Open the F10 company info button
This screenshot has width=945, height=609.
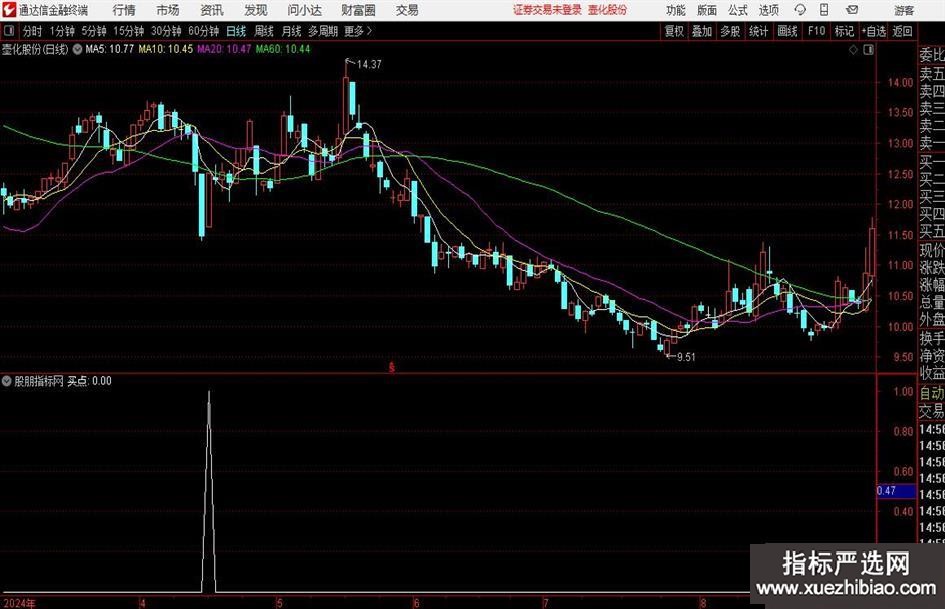click(817, 31)
